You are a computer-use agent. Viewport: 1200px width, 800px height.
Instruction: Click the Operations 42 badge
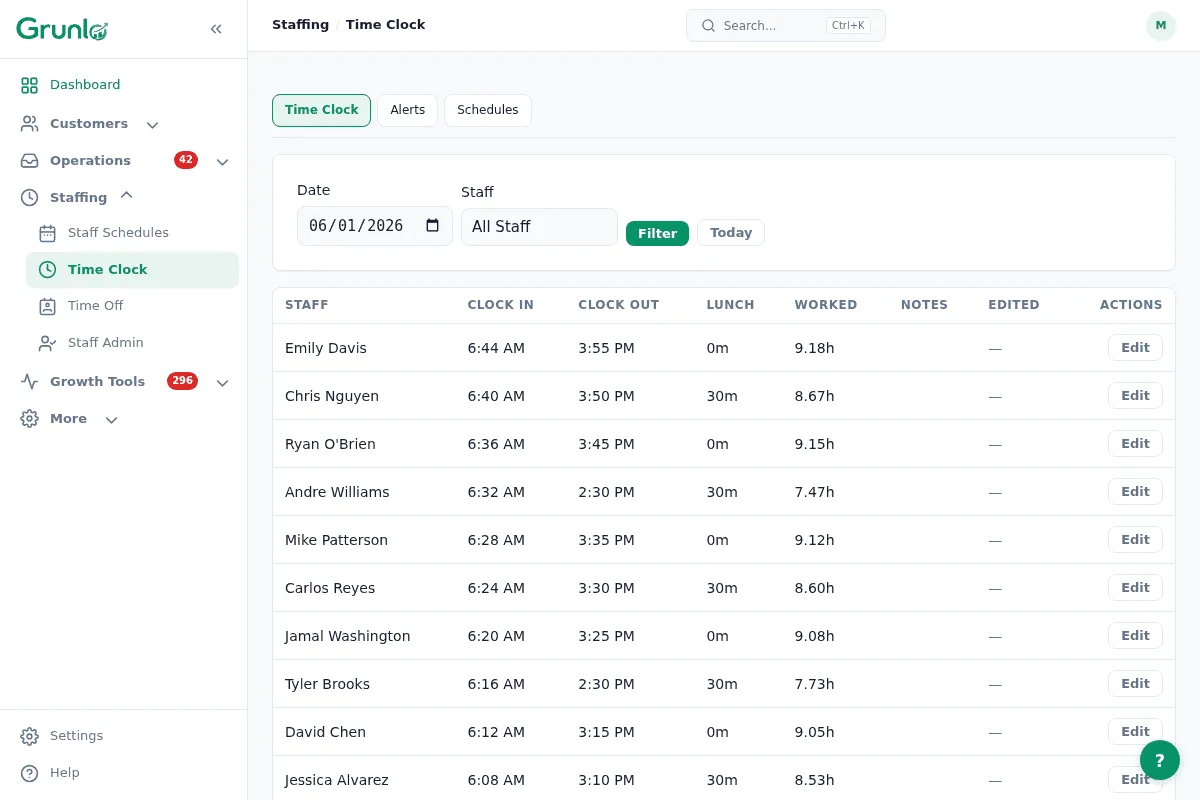tap(186, 160)
